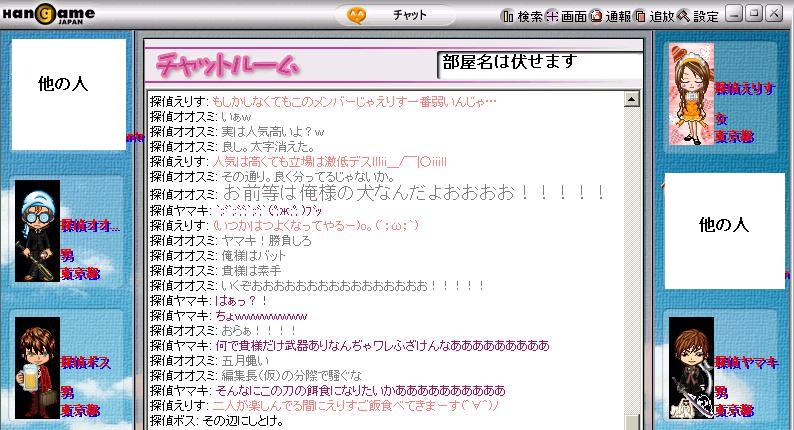
Task: Click the orange chat emblem icon
Action: click(x=356, y=15)
